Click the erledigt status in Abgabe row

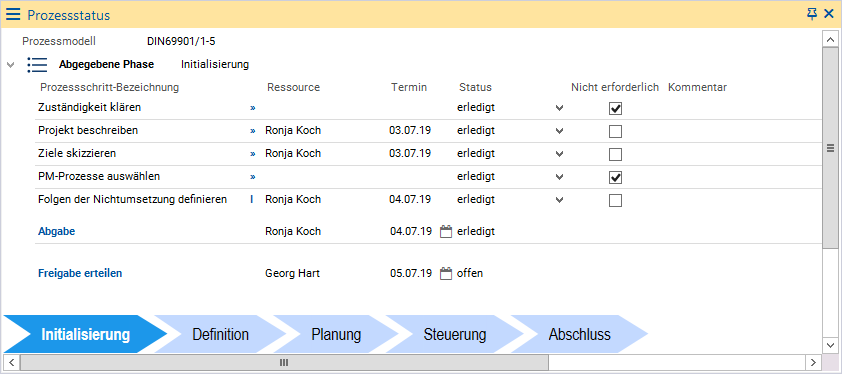[x=476, y=232]
